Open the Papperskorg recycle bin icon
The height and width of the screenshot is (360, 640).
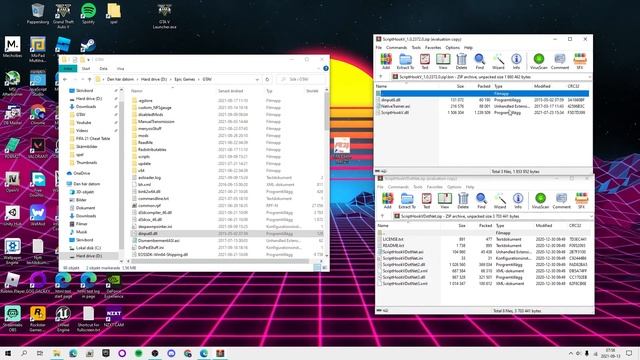tap(38, 13)
